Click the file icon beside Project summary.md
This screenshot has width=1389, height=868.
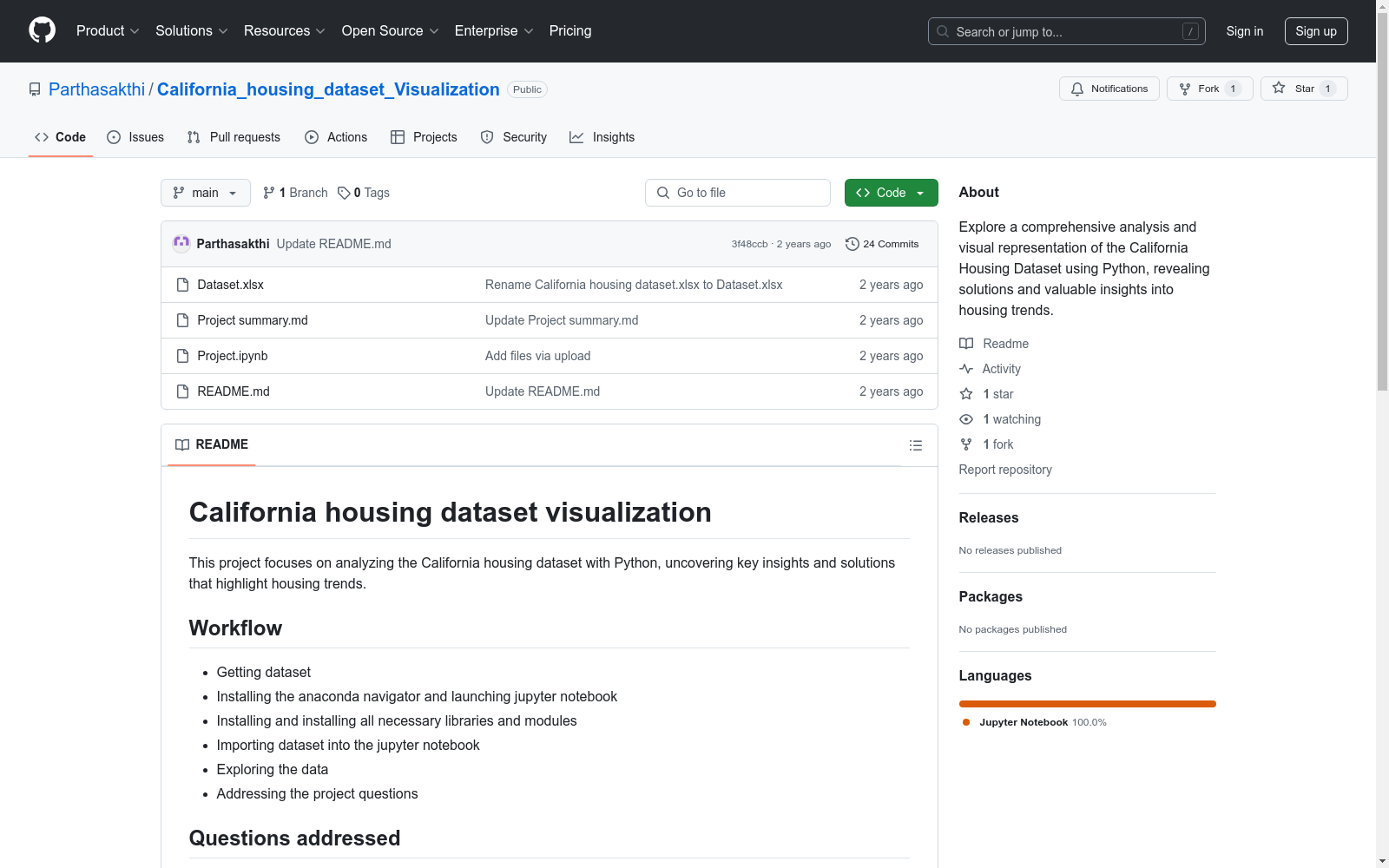click(182, 320)
